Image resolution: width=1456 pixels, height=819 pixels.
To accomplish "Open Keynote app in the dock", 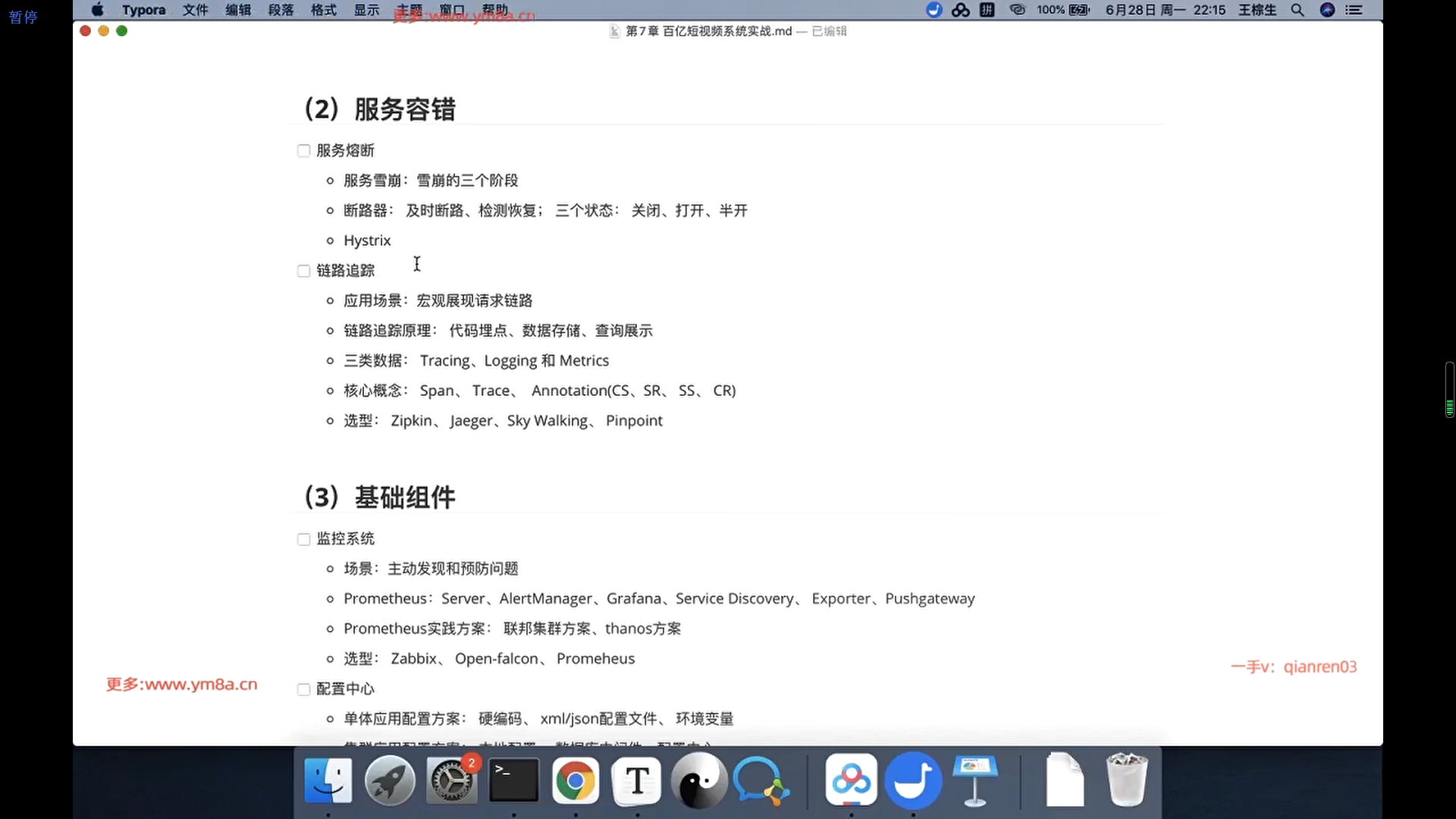I will [x=974, y=781].
